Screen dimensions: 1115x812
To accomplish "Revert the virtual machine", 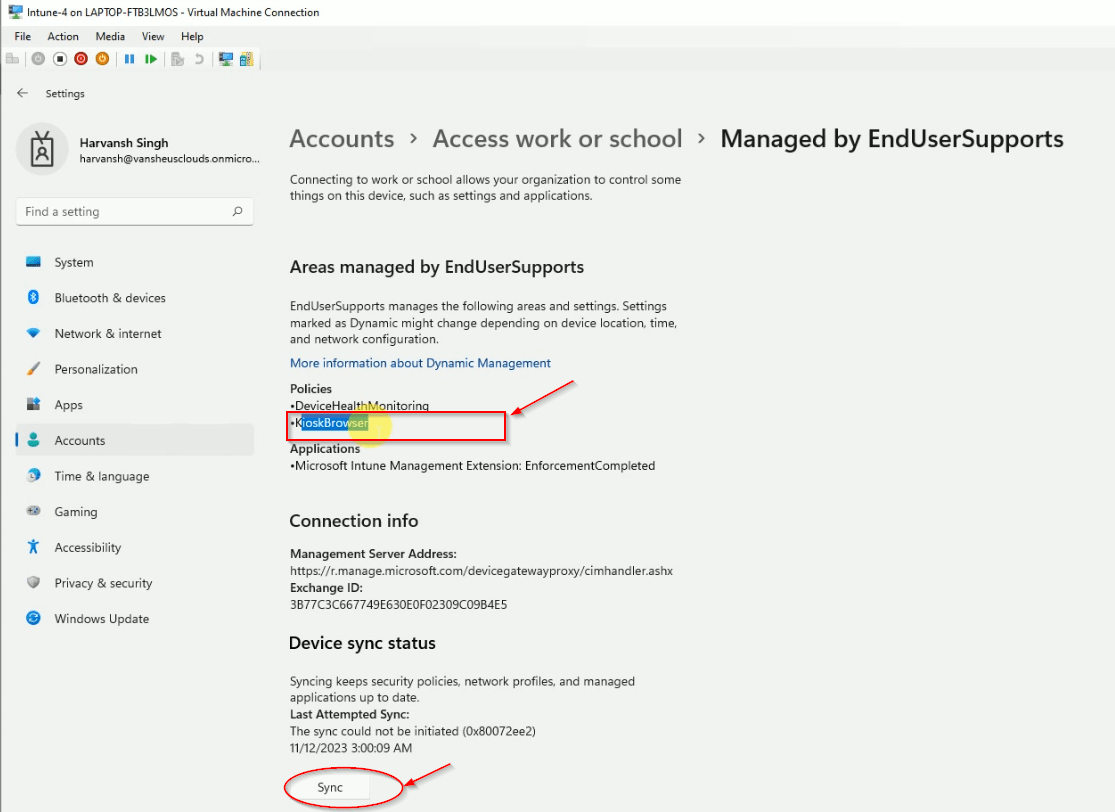I will pyautogui.click(x=199, y=58).
